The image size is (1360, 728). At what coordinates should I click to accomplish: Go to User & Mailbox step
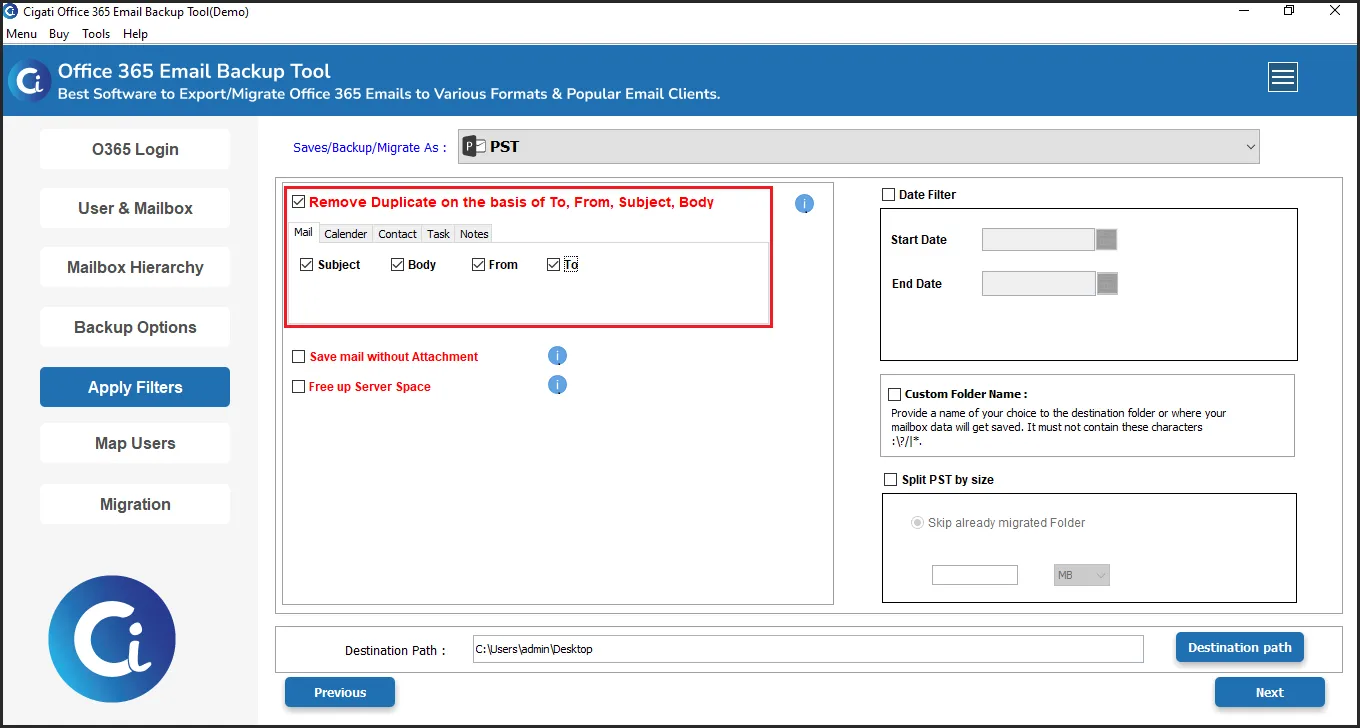tap(135, 208)
